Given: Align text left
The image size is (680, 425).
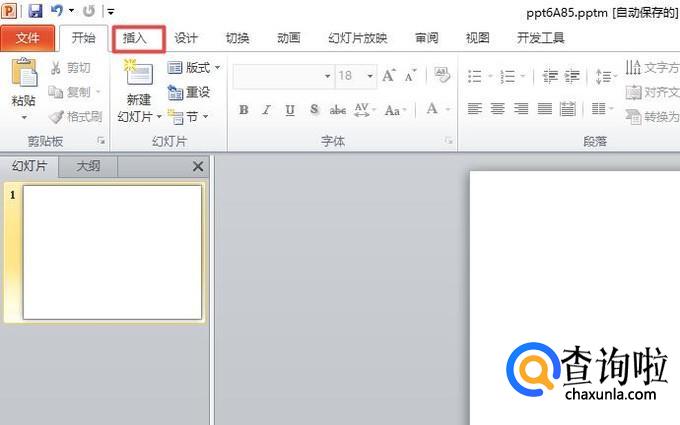Looking at the screenshot, I should [x=475, y=108].
